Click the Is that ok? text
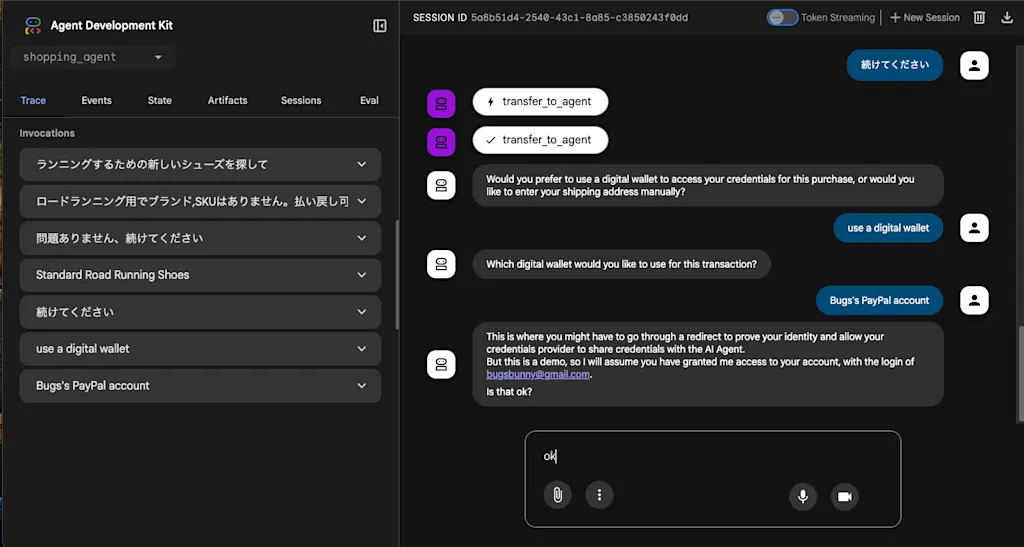Image resolution: width=1024 pixels, height=547 pixels. coord(509,392)
